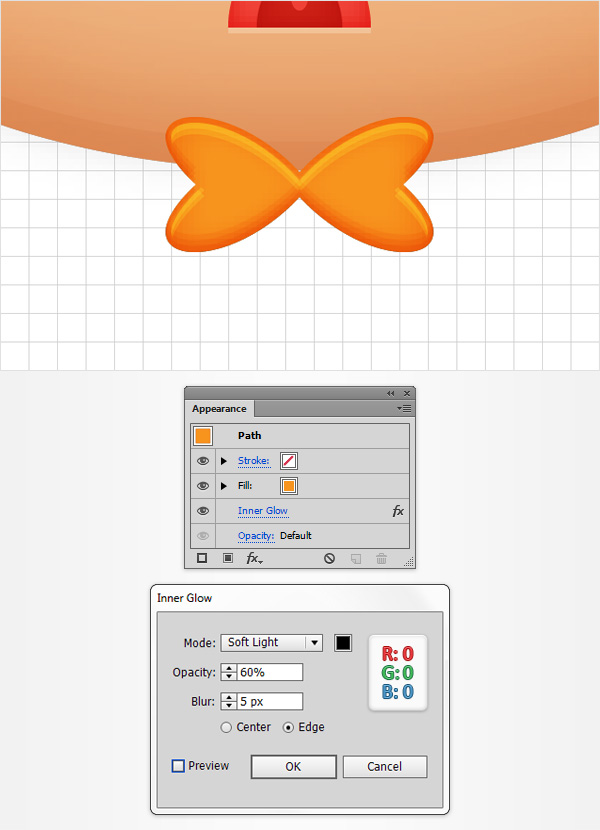
Task: Toggle visibility of the Stroke row
Action: point(203,461)
